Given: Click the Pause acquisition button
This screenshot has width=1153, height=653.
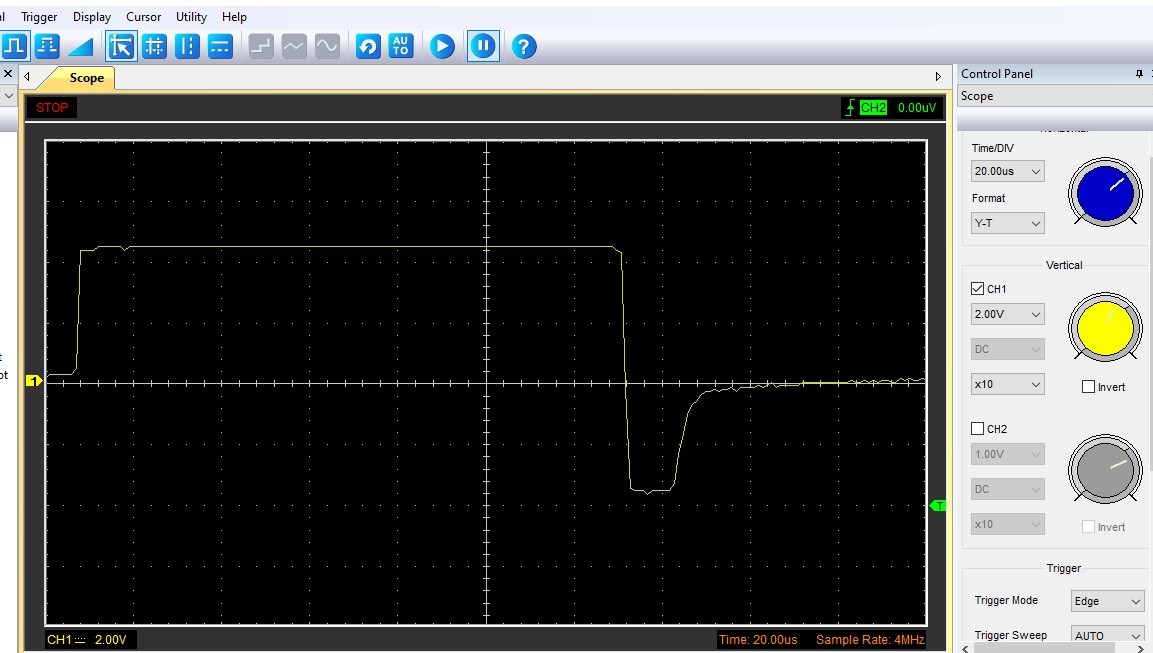Looking at the screenshot, I should (x=483, y=46).
